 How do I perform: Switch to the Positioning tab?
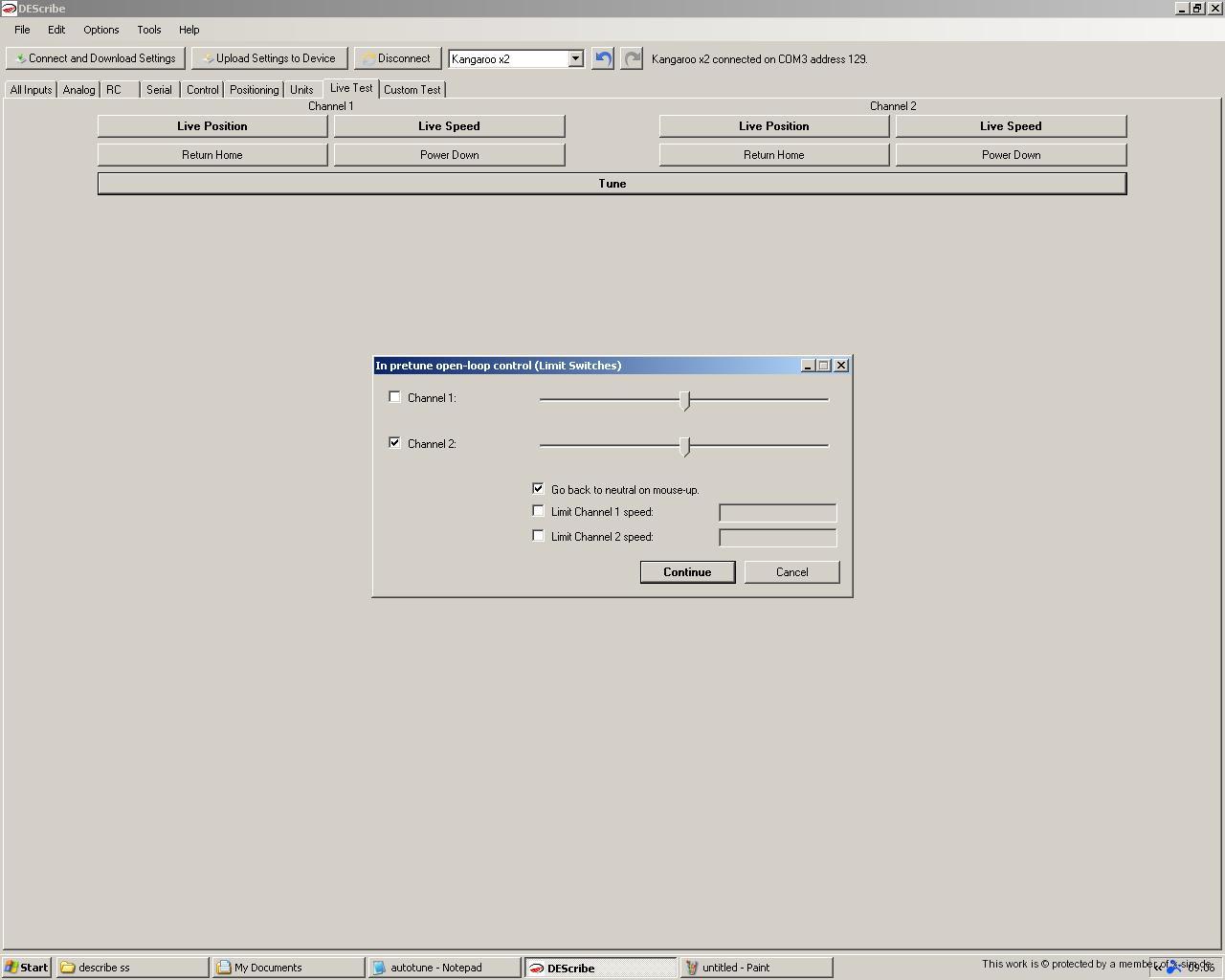point(254,90)
